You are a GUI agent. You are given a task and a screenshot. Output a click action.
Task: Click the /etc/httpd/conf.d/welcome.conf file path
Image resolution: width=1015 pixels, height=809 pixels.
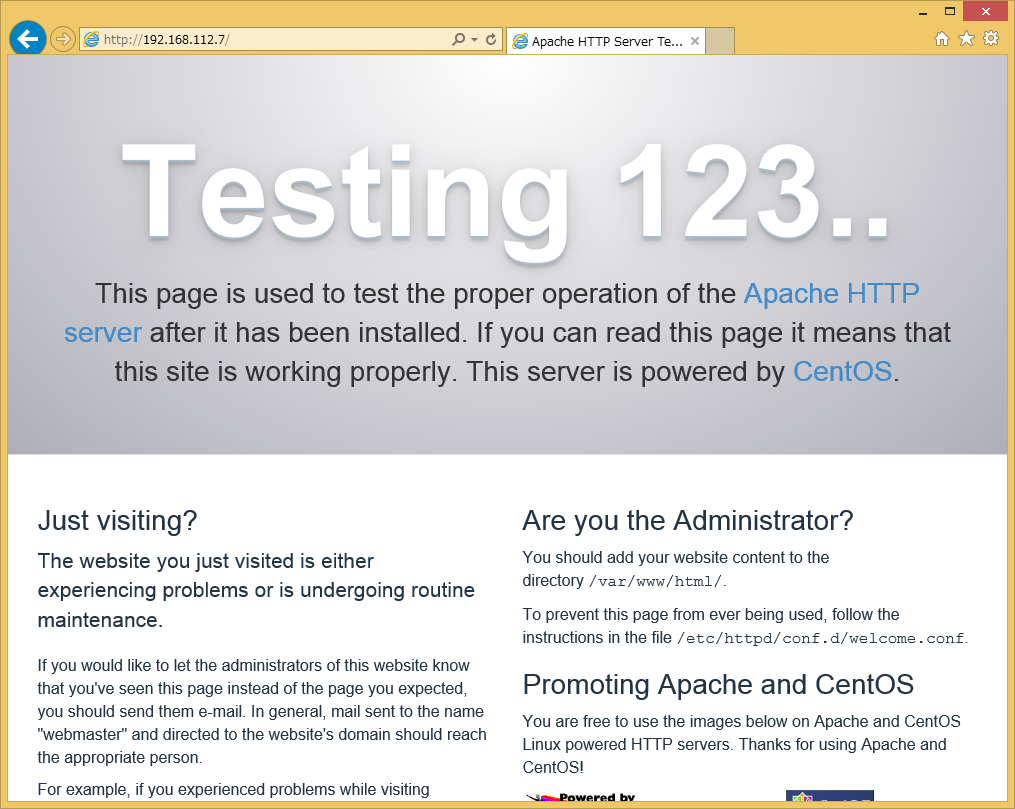(x=821, y=638)
